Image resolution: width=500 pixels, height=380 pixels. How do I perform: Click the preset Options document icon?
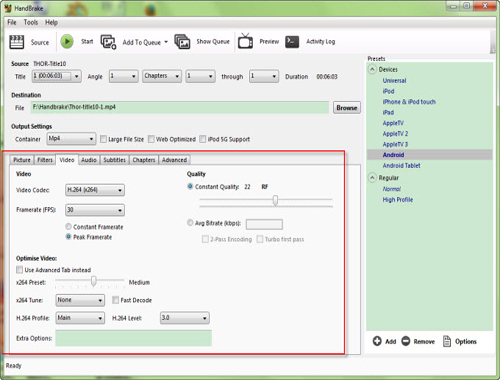click(x=447, y=341)
